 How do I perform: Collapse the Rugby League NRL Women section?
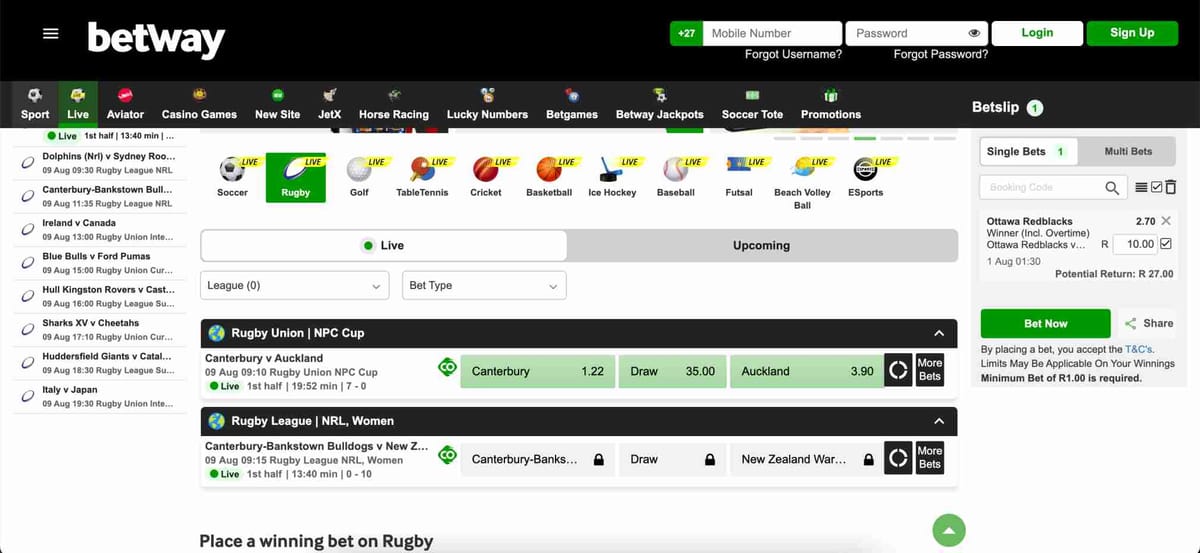939,421
